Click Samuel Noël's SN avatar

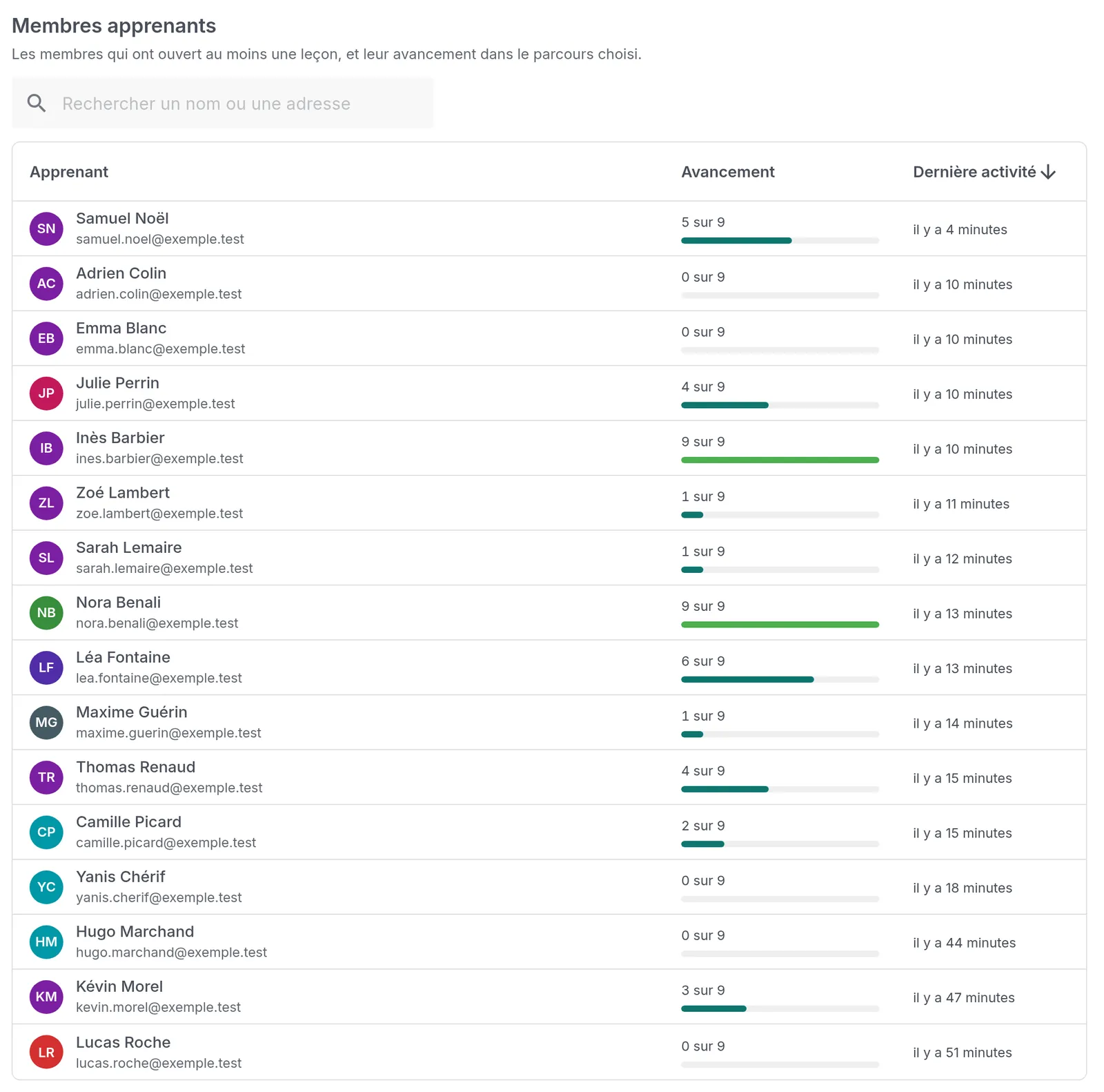tap(46, 228)
